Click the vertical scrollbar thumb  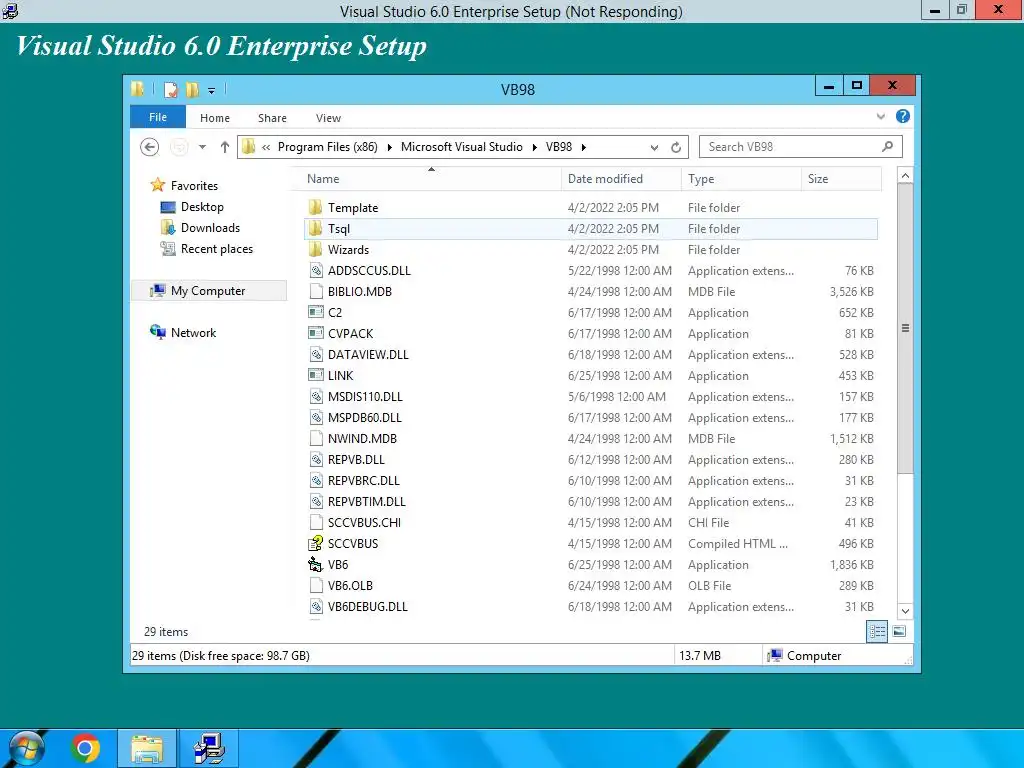[x=905, y=328]
